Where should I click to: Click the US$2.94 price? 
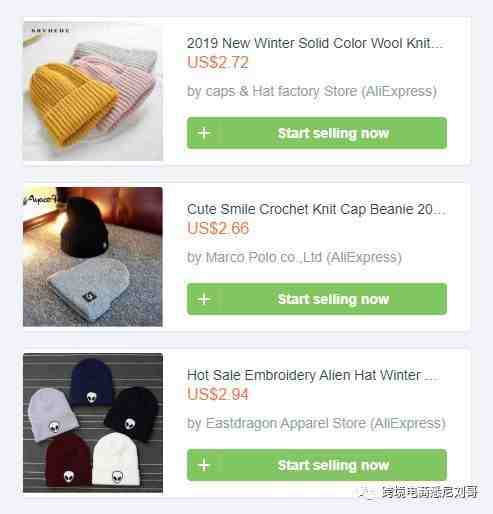(x=218, y=394)
